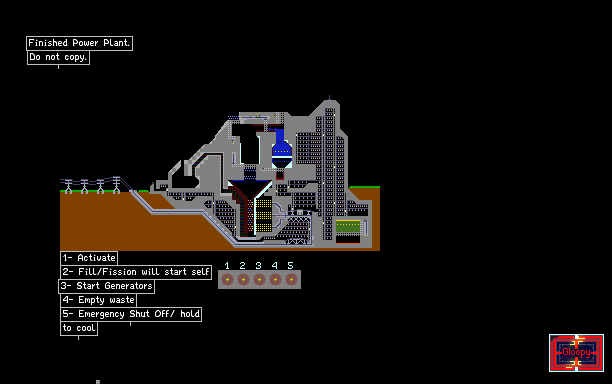This screenshot has width=612, height=384.
Task: Activate the red button under number 2
Action: (244, 279)
